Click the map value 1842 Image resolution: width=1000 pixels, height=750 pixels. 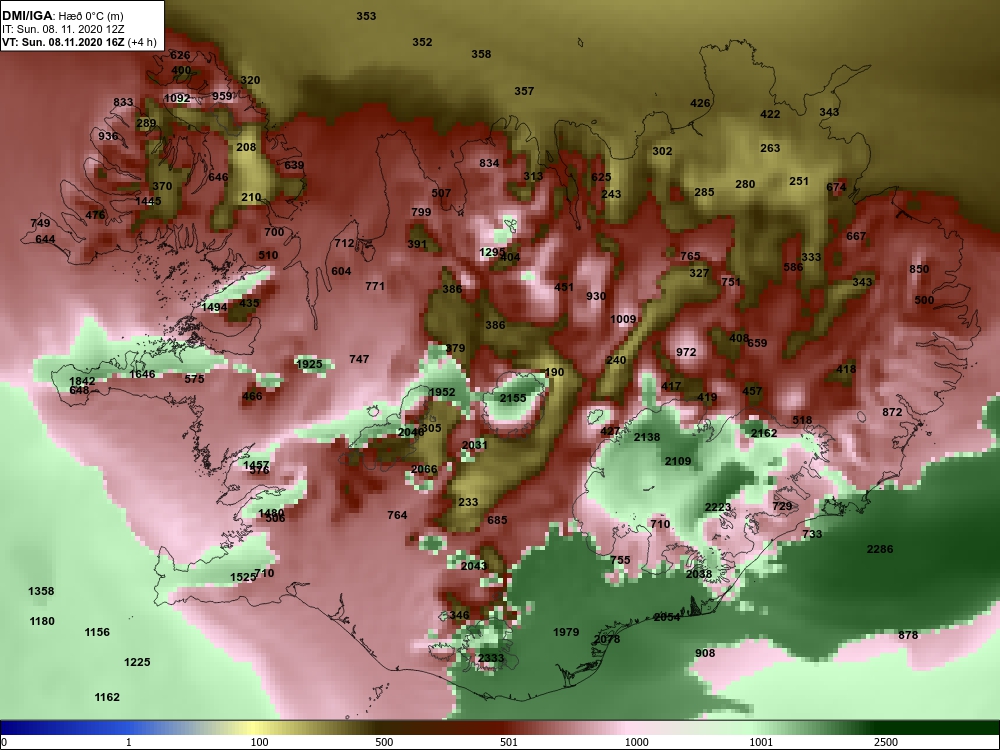(x=82, y=381)
